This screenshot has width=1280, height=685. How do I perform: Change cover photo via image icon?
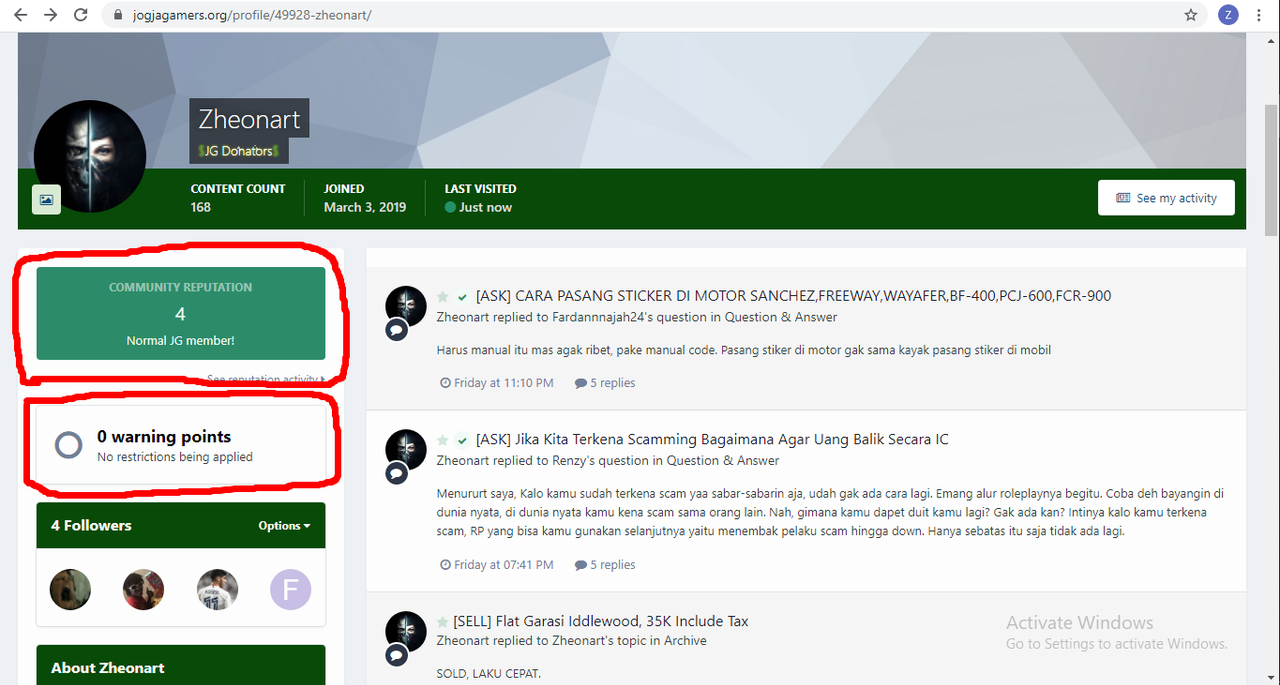pos(46,200)
